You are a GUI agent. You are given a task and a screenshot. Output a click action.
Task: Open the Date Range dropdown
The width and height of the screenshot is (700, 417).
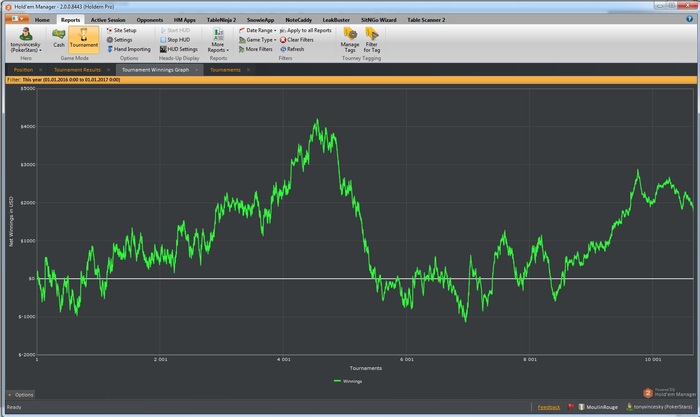[x=258, y=30]
